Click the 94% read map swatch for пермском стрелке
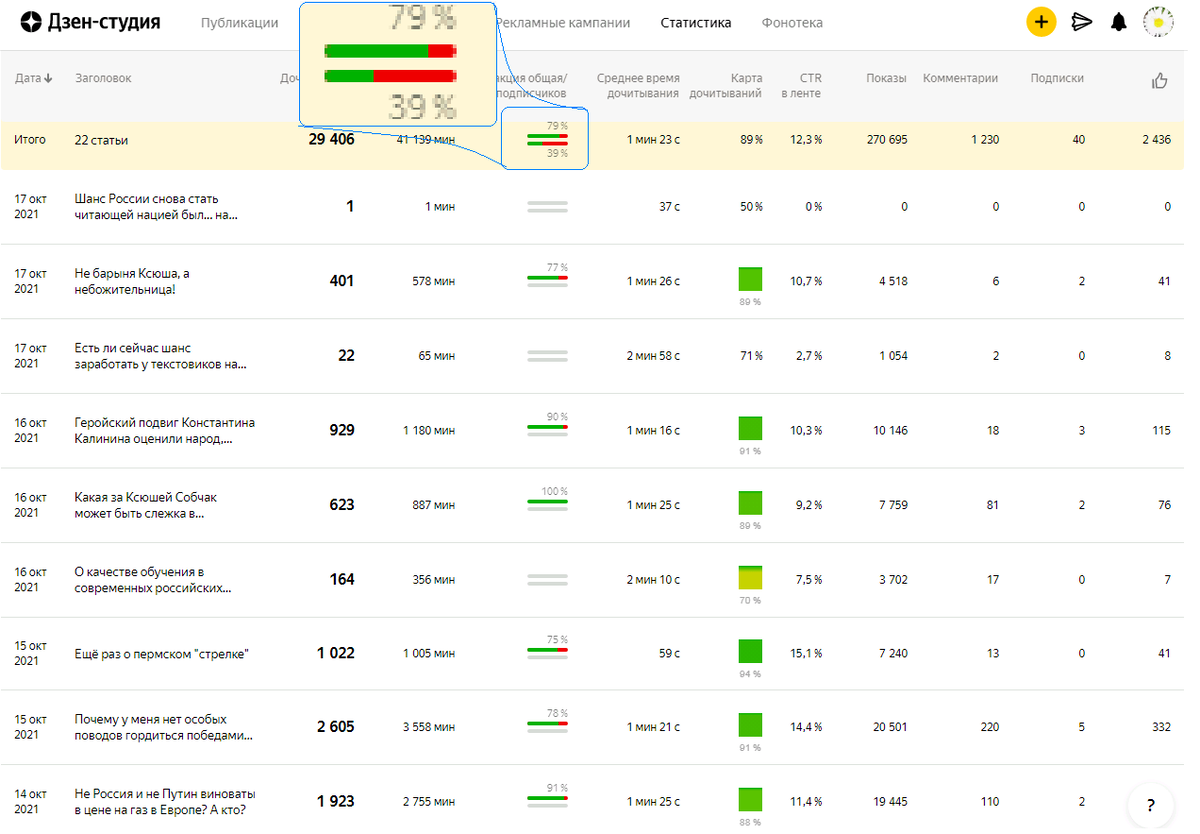This screenshot has width=1200, height=834. tap(750, 651)
